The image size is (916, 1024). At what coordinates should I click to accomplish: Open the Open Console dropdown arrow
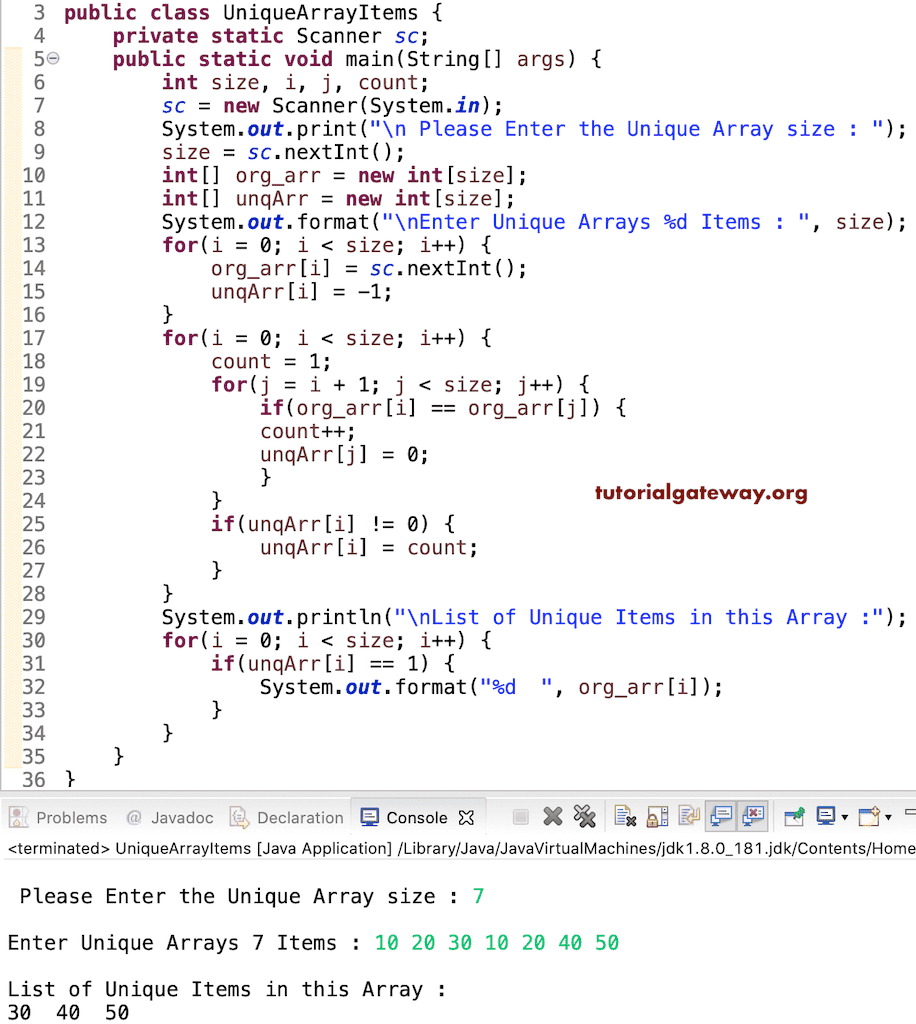coord(888,817)
